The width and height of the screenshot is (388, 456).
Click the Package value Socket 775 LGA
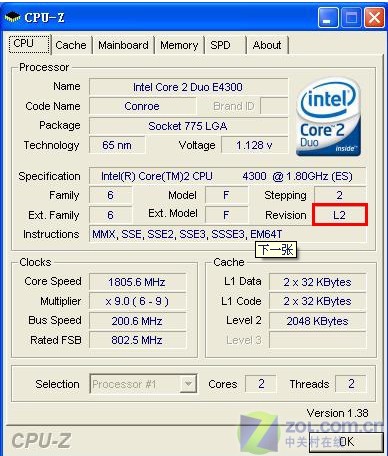tap(188, 126)
